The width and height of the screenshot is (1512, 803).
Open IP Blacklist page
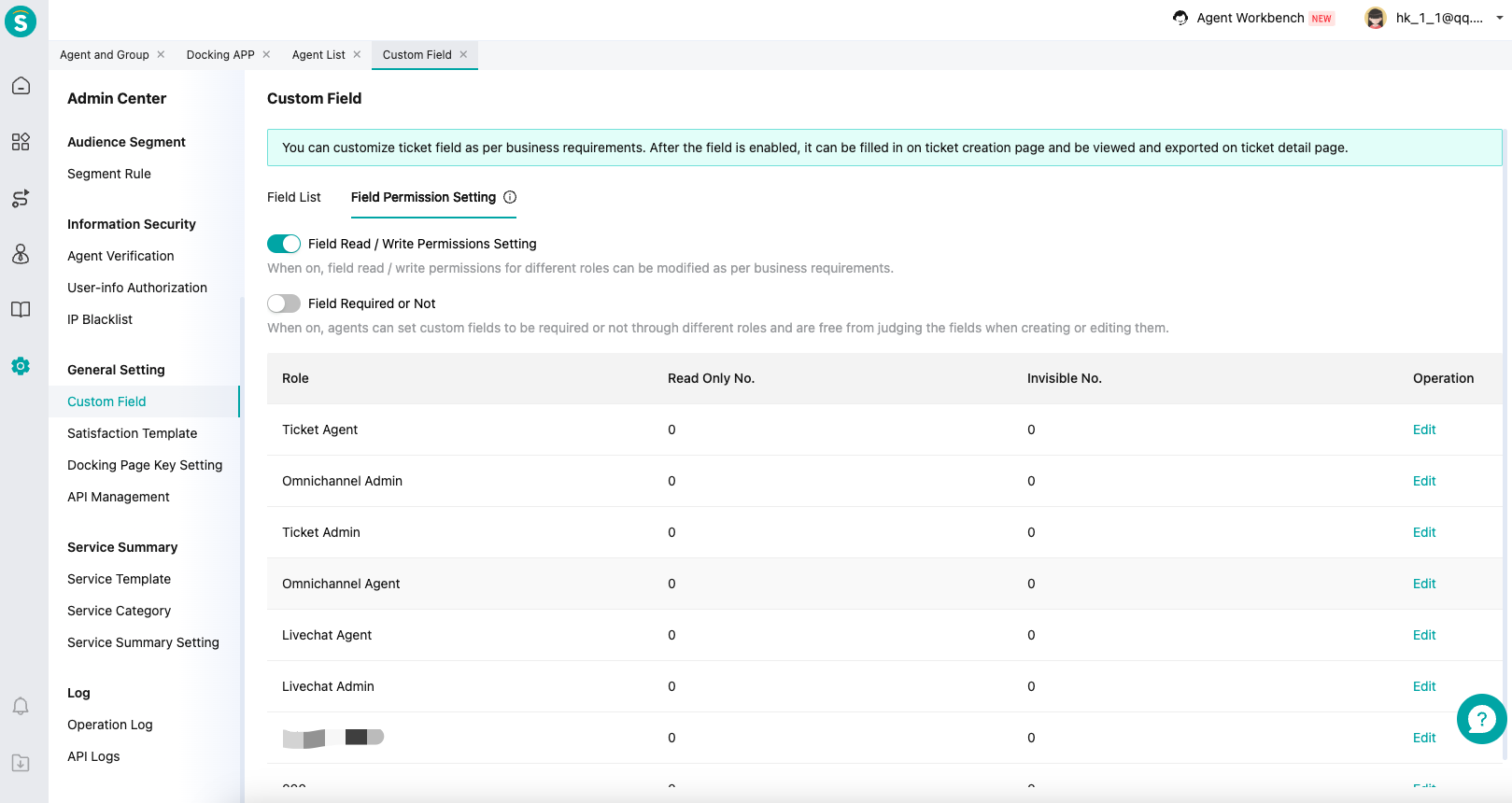point(100,319)
